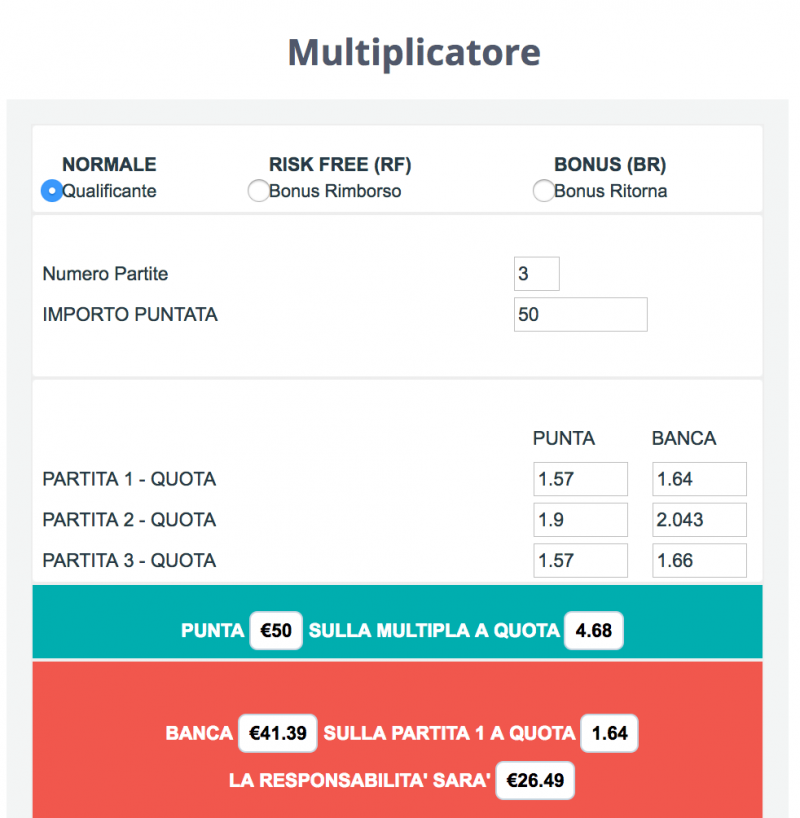Click the €50 stake badge in teal bar

pos(276,631)
